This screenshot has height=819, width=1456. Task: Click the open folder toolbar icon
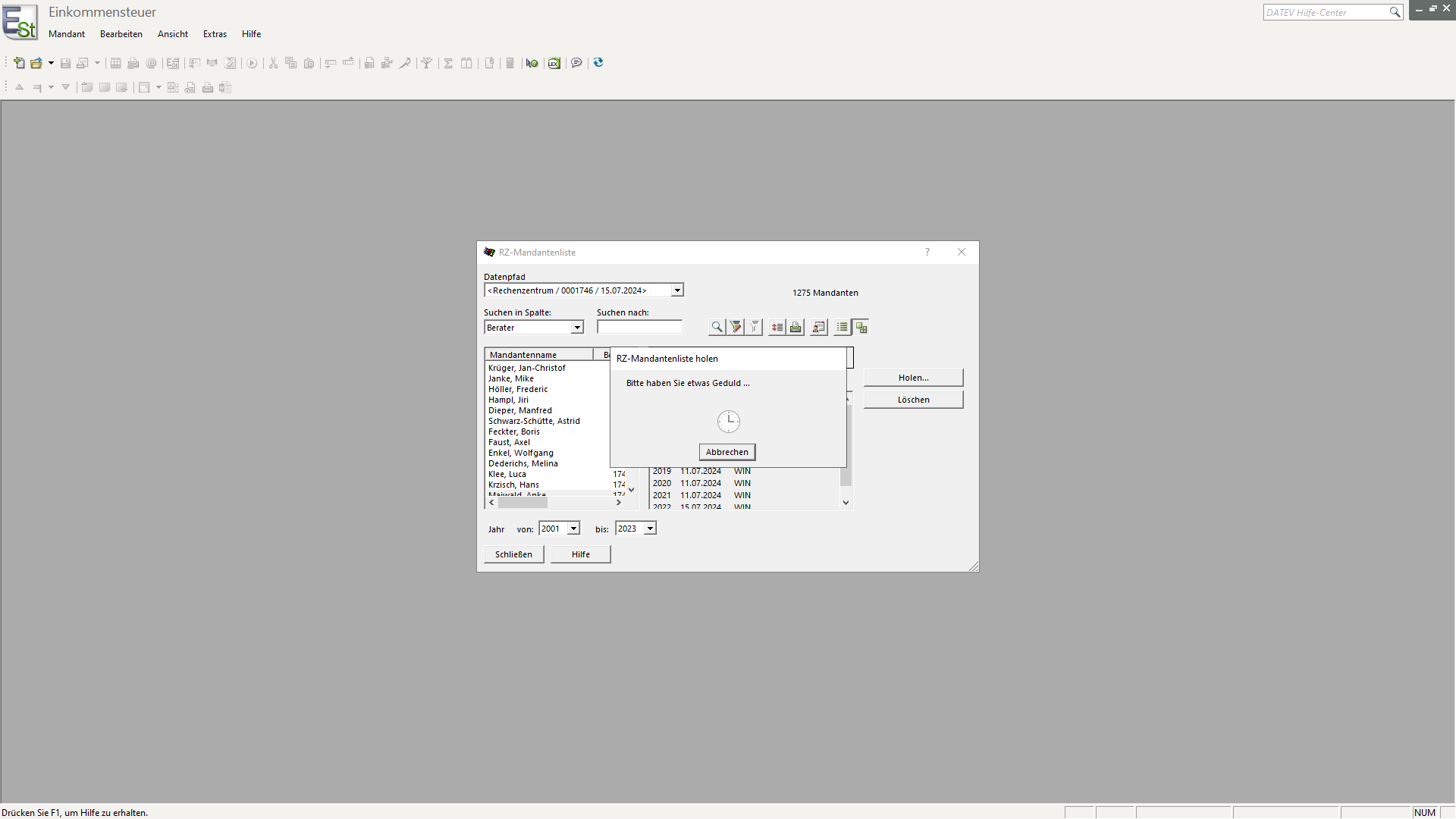click(x=36, y=63)
